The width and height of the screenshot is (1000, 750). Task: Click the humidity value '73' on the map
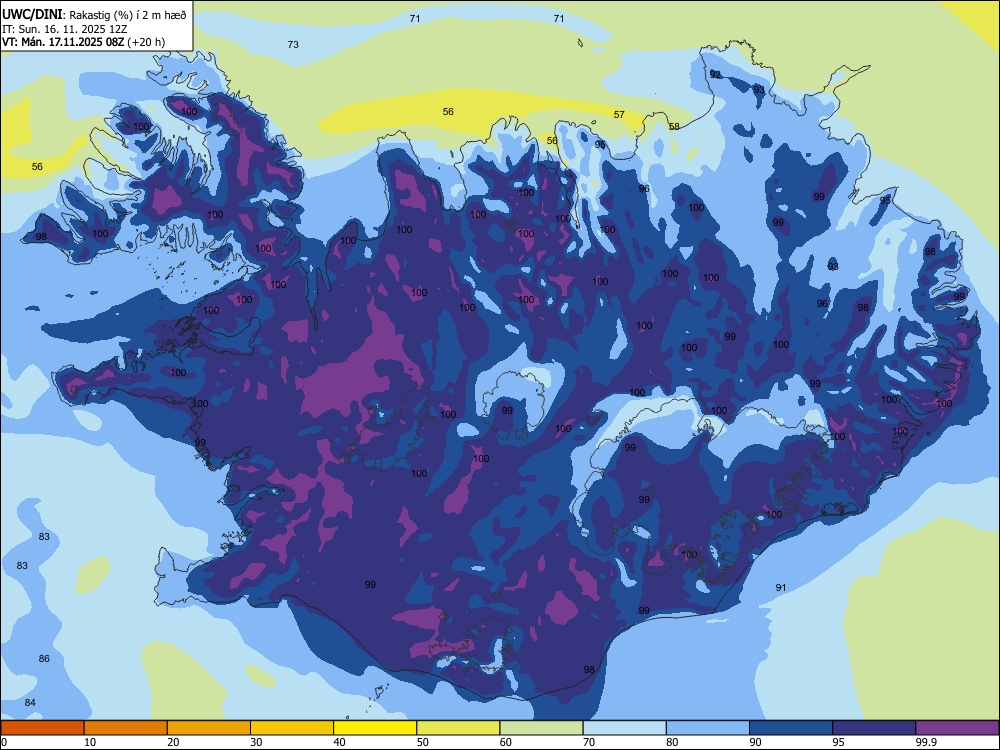(293, 45)
